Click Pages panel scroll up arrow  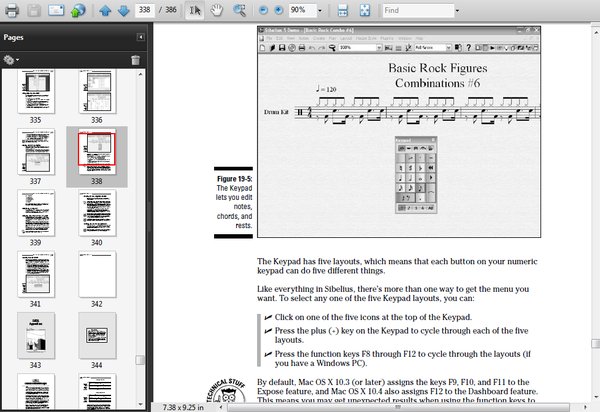pos(140,74)
